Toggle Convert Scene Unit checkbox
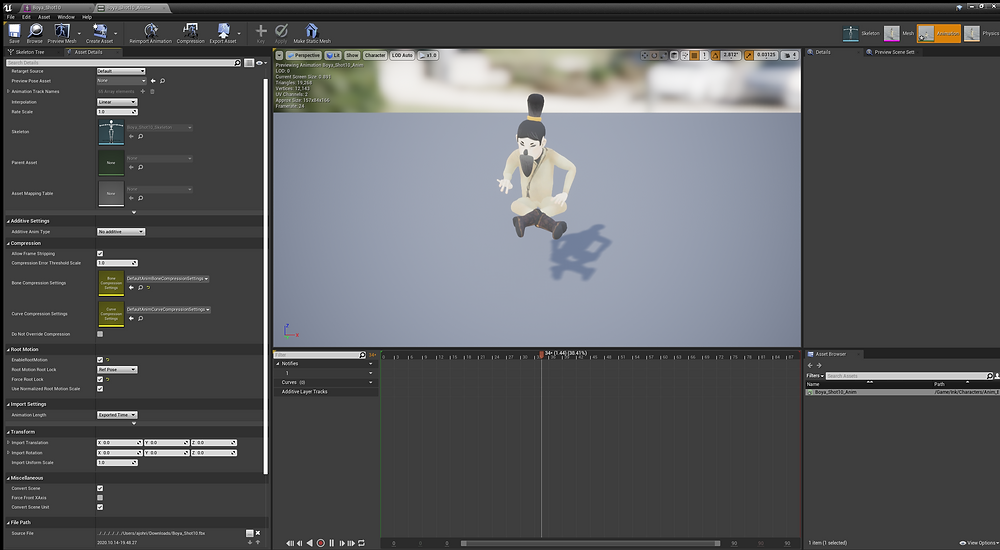This screenshot has height=550, width=1000. (x=99, y=507)
